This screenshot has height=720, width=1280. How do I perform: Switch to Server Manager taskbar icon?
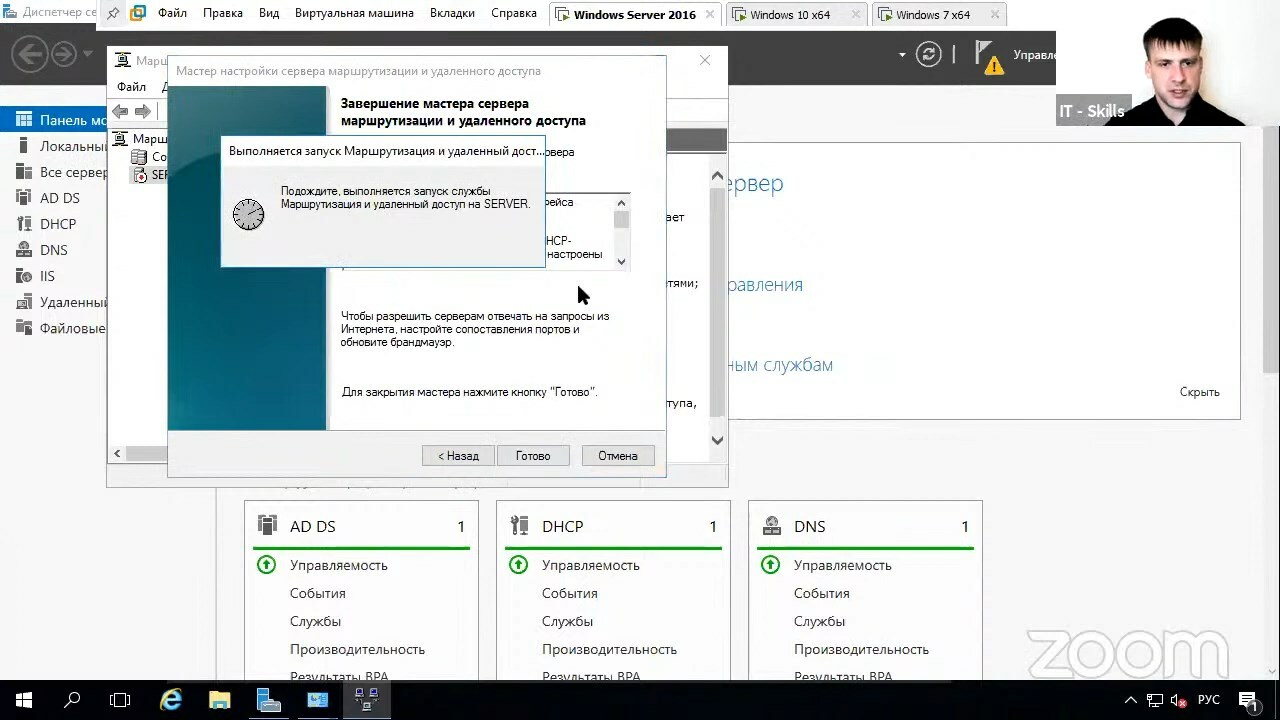(269, 700)
